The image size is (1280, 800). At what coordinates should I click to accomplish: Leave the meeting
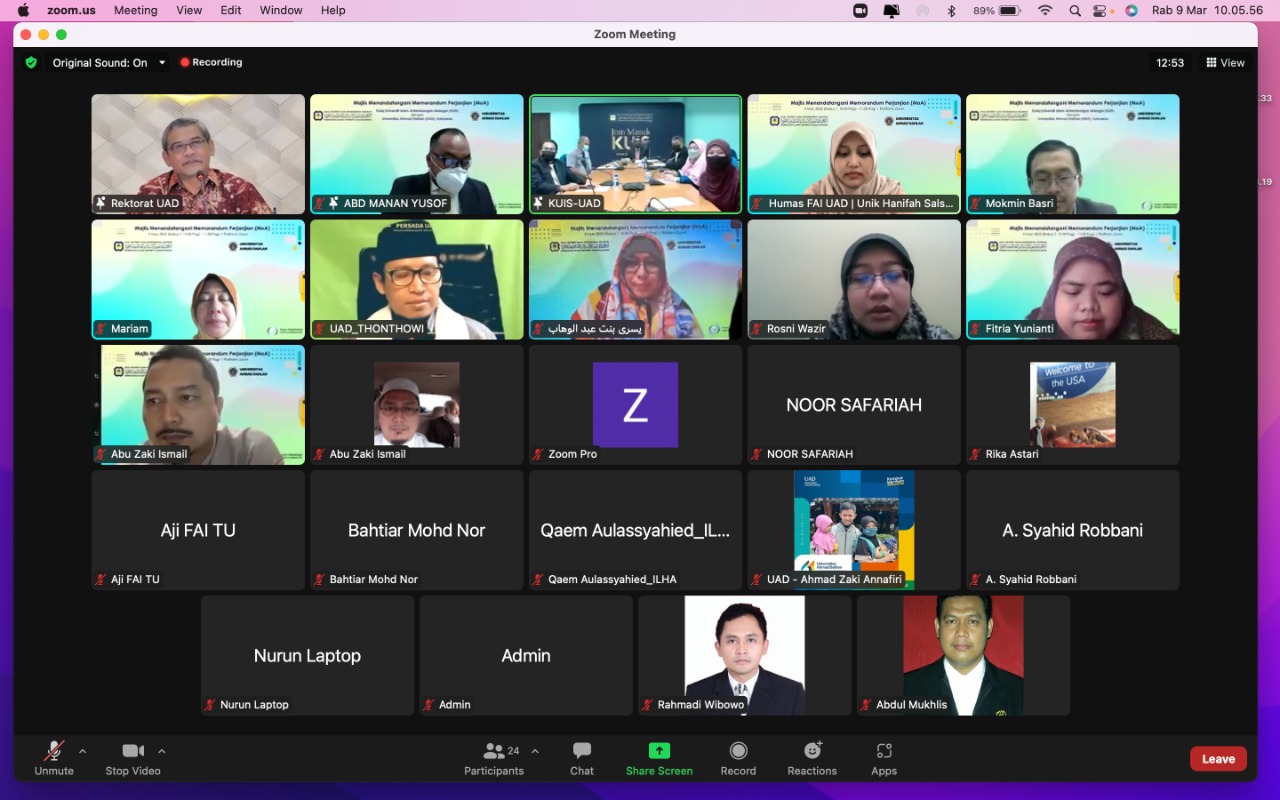1217,759
